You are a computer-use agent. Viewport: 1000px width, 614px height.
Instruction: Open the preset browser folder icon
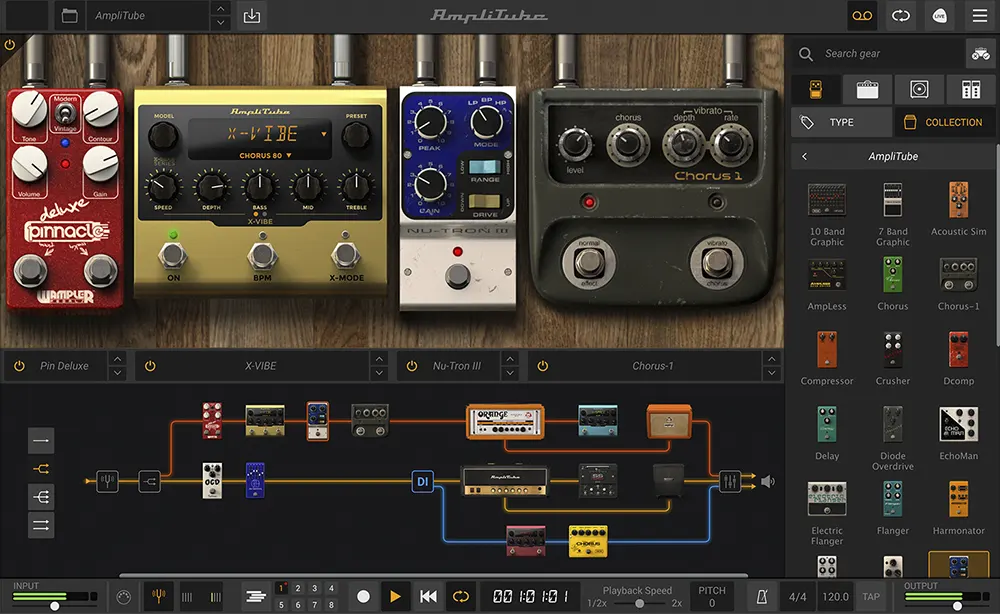click(x=70, y=16)
